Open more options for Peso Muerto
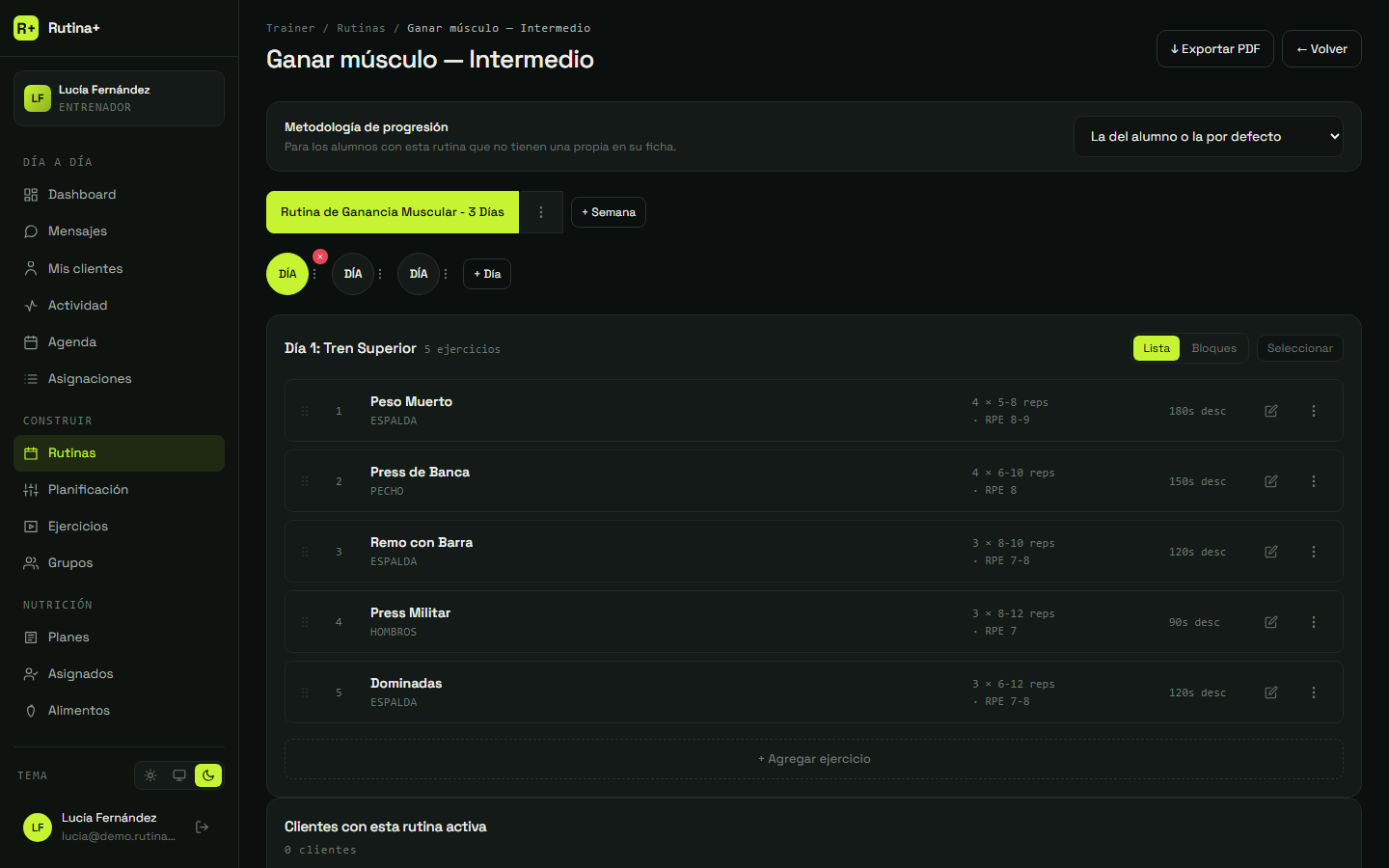Viewport: 1389px width, 868px height. pos(1314,411)
